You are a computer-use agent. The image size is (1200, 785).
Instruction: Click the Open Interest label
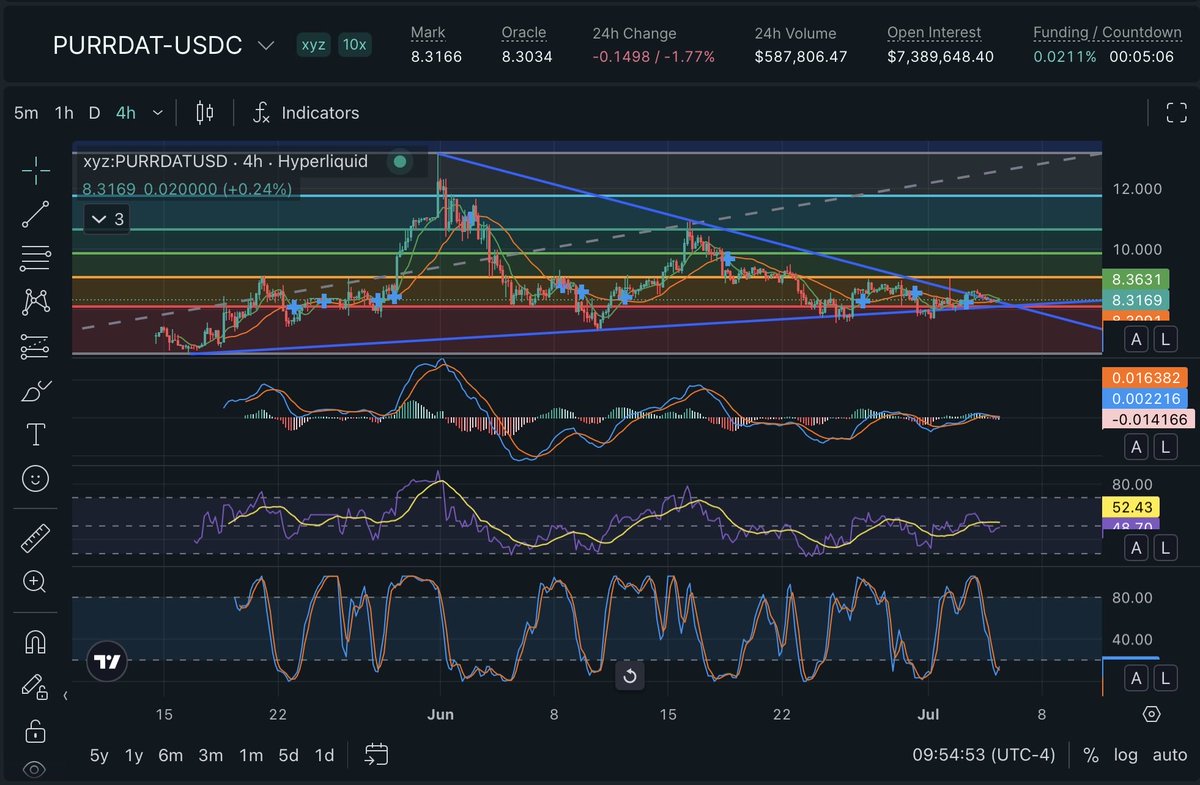point(934,33)
